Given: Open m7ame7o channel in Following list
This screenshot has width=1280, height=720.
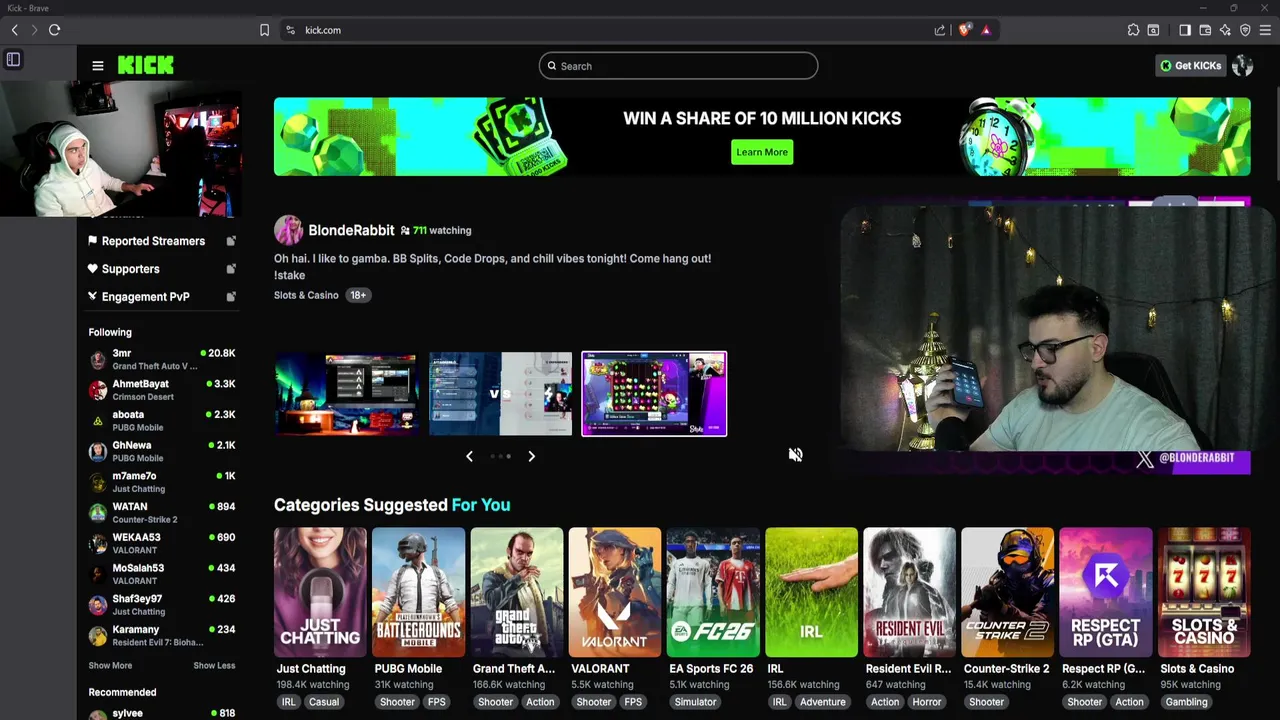Looking at the screenshot, I should click(x=161, y=482).
